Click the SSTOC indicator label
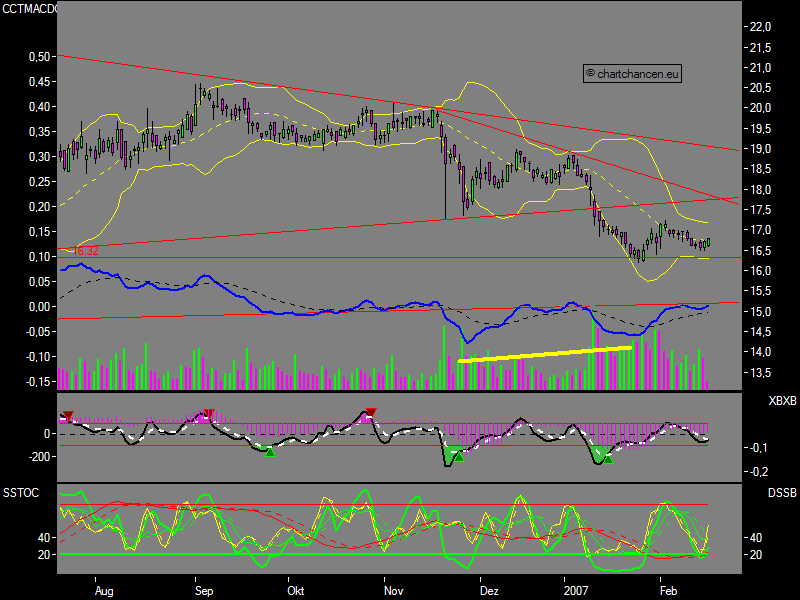 (x=22, y=493)
